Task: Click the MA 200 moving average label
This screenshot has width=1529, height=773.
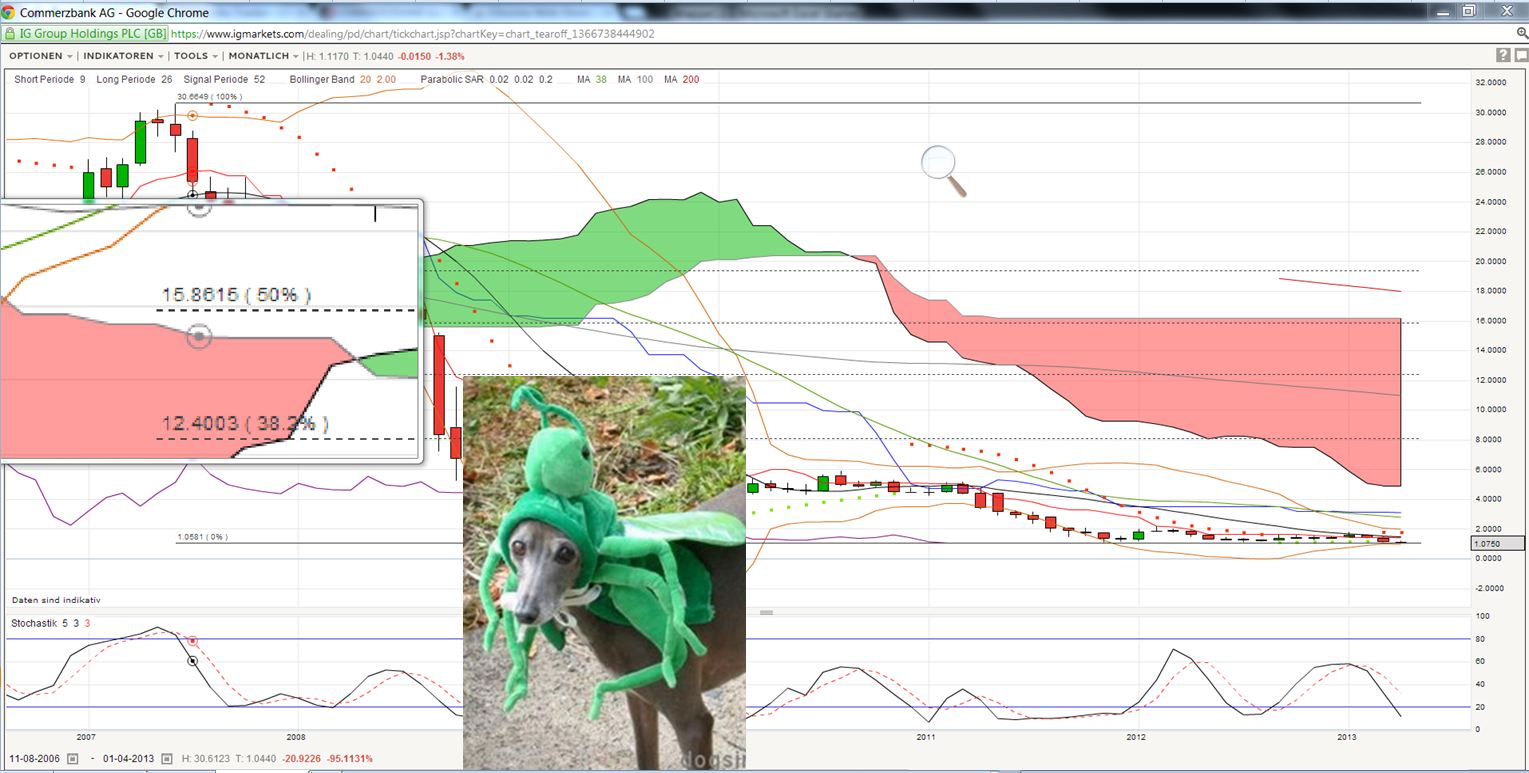Action: (x=680, y=79)
